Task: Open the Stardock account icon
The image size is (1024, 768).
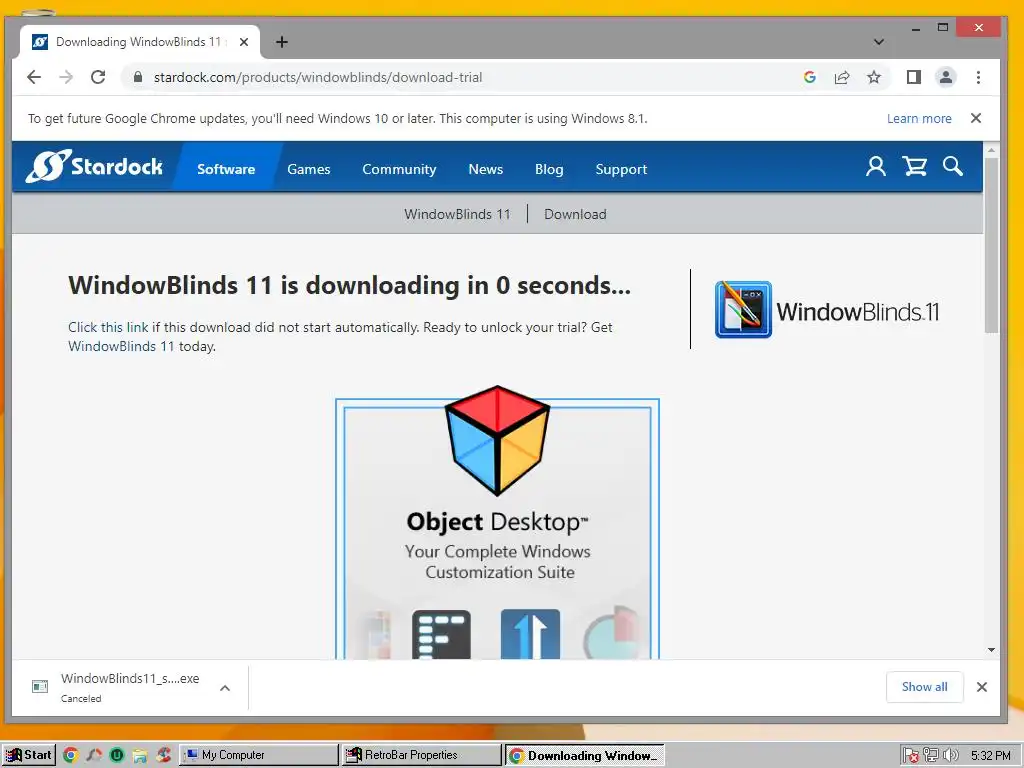Action: pos(876,167)
